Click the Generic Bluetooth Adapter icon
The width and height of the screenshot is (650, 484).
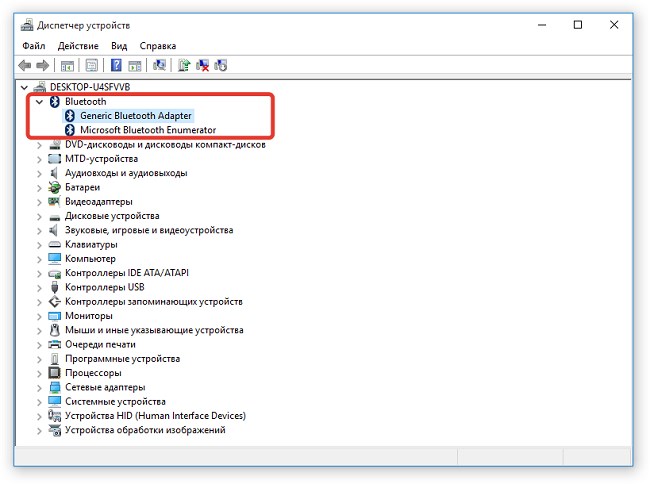(70, 116)
